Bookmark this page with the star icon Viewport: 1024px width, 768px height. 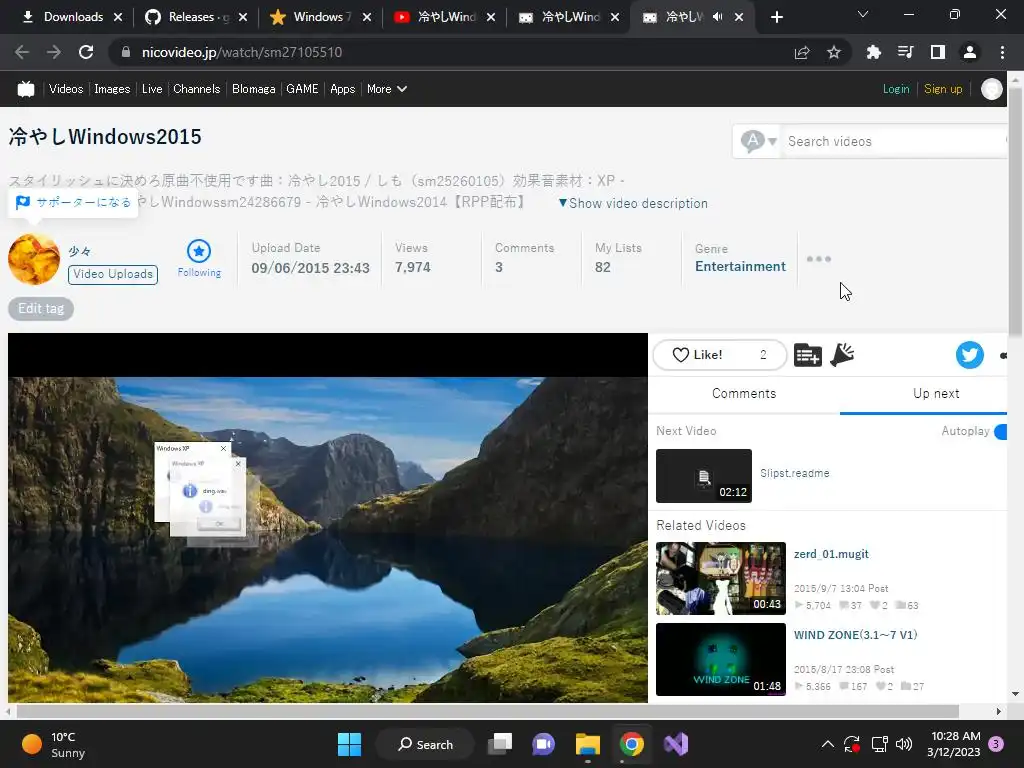click(834, 52)
